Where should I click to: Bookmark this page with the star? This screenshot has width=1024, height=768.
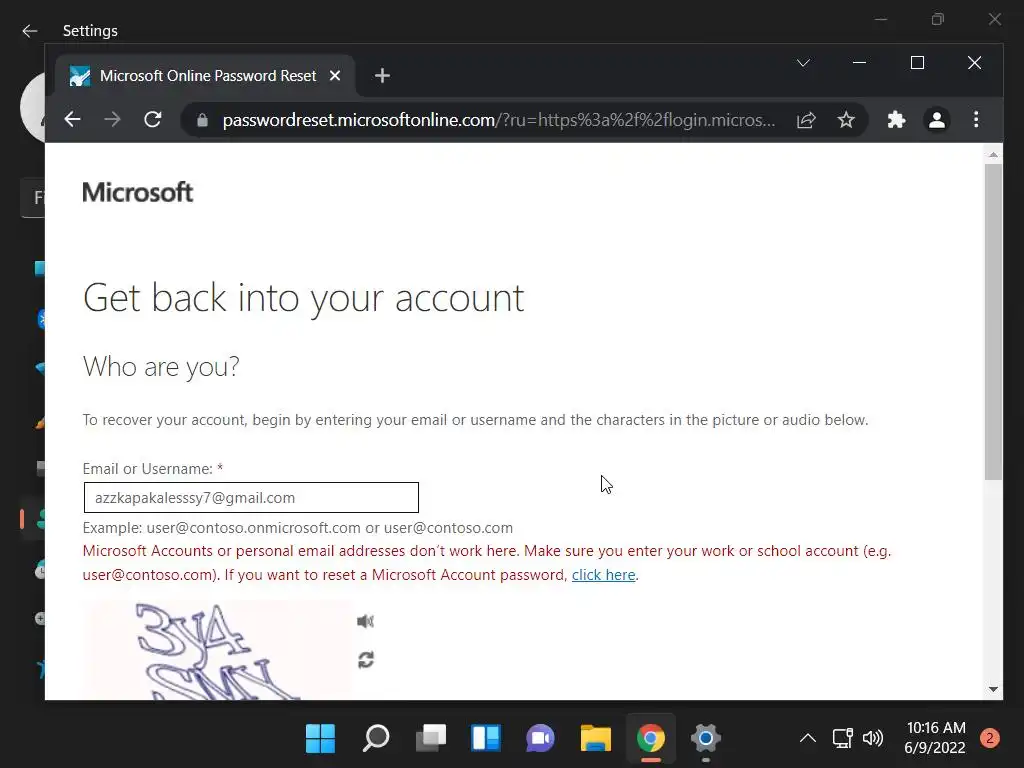click(846, 120)
